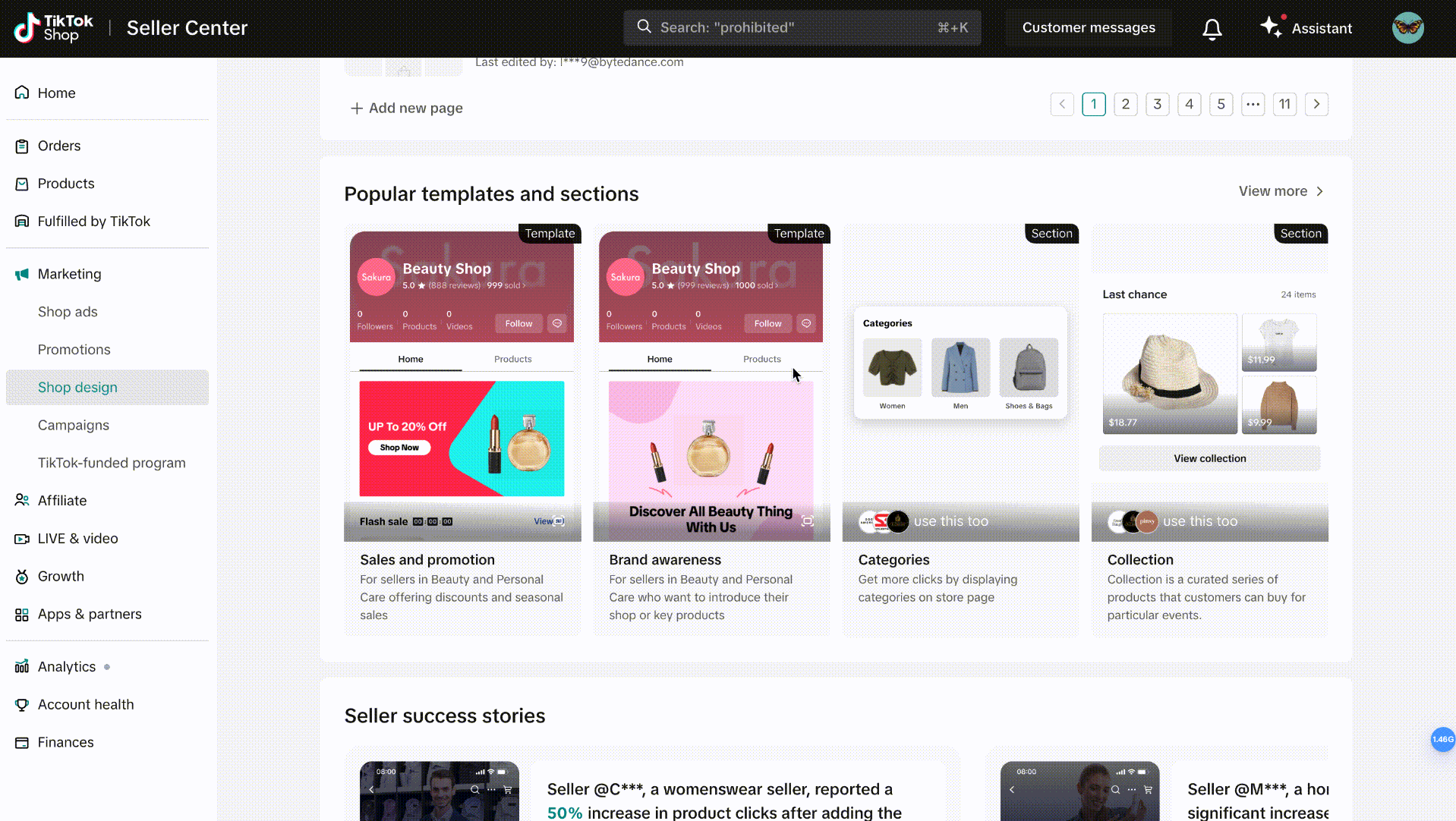Expand View more templates chevron
Image resolution: width=1456 pixels, height=821 pixels.
1319,191
